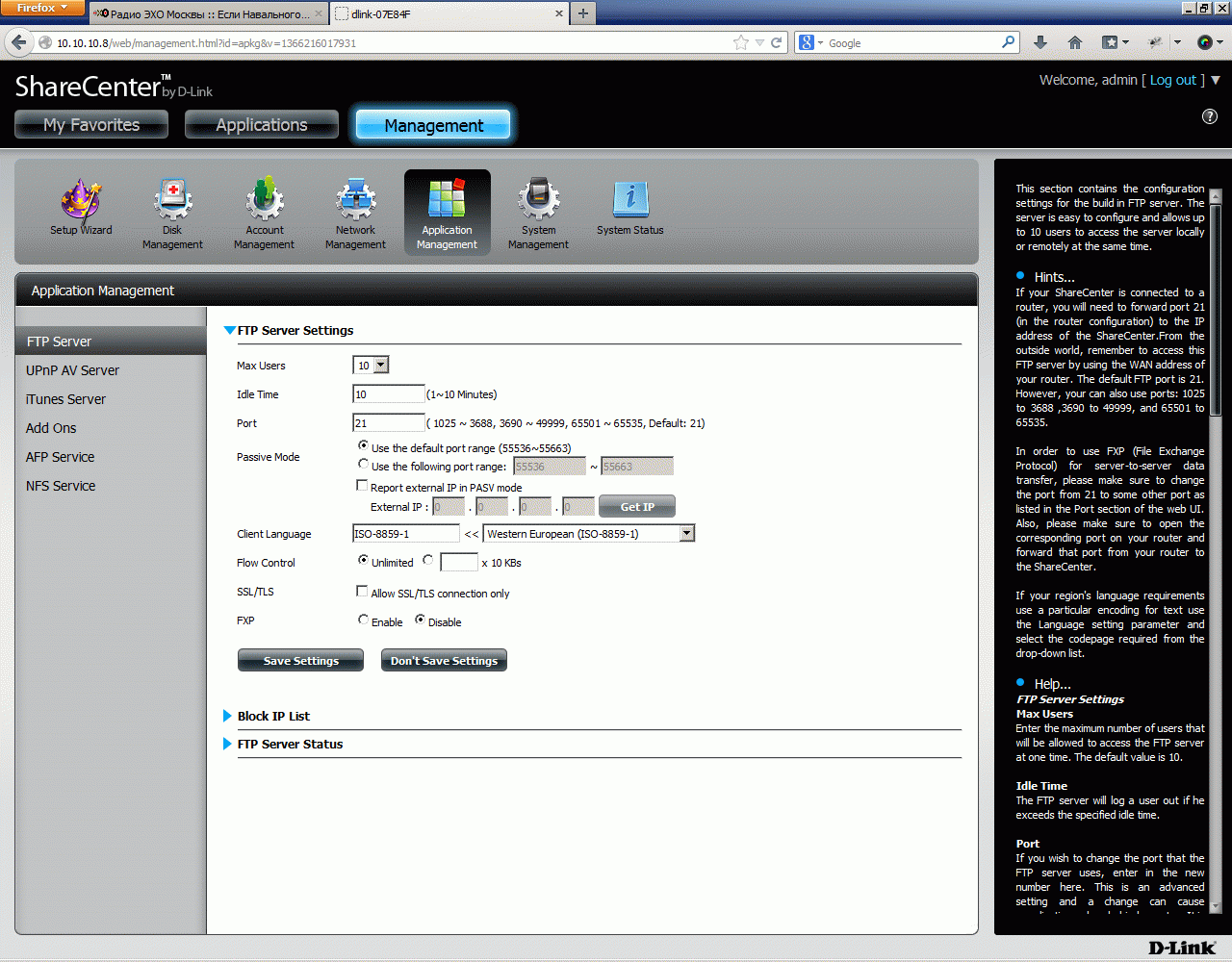The image size is (1232, 962).
Task: Click the Log out link
Action: pyautogui.click(x=1172, y=80)
